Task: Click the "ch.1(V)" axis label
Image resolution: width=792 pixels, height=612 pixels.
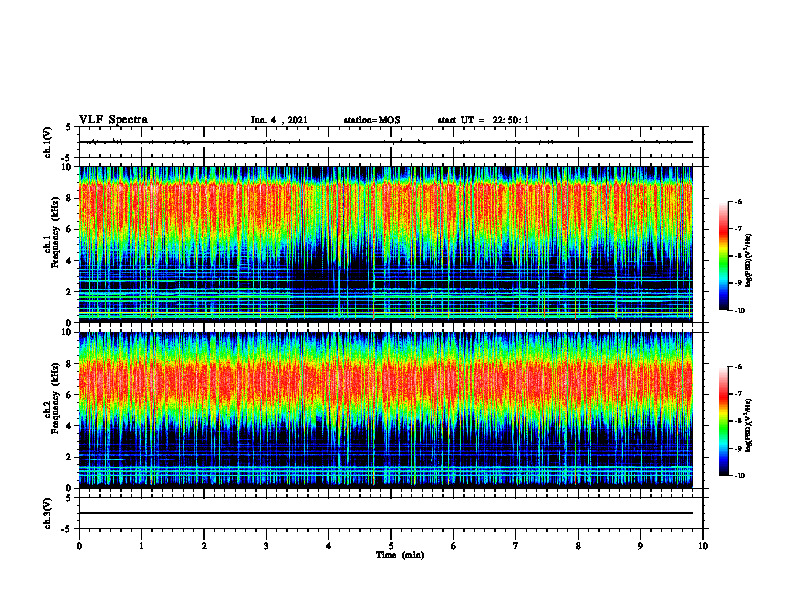Action: pyautogui.click(x=48, y=142)
